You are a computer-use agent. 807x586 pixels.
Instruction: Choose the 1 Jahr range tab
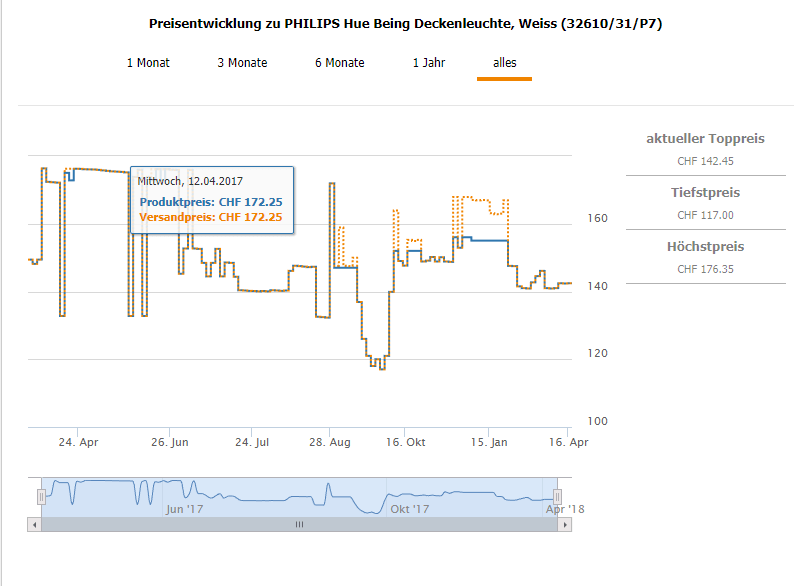pos(429,63)
